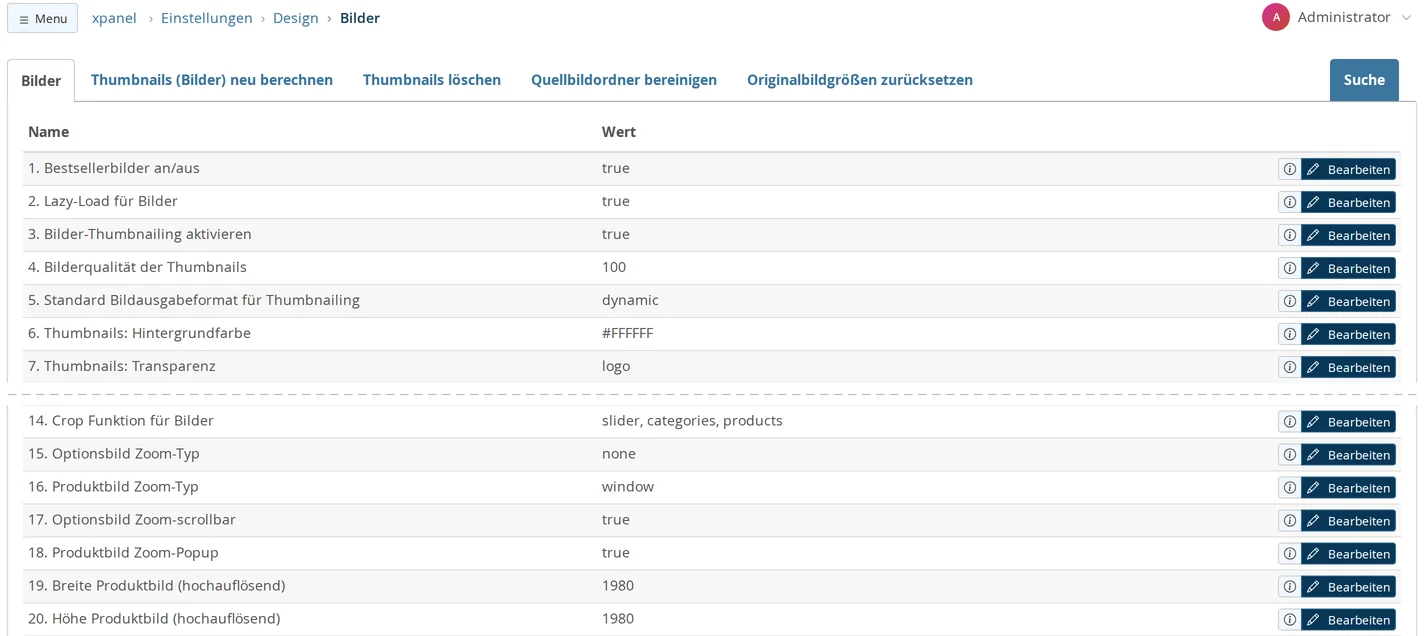The height and width of the screenshot is (636, 1424).
Task: Click the Administrator avatar icon
Action: pyautogui.click(x=1276, y=17)
